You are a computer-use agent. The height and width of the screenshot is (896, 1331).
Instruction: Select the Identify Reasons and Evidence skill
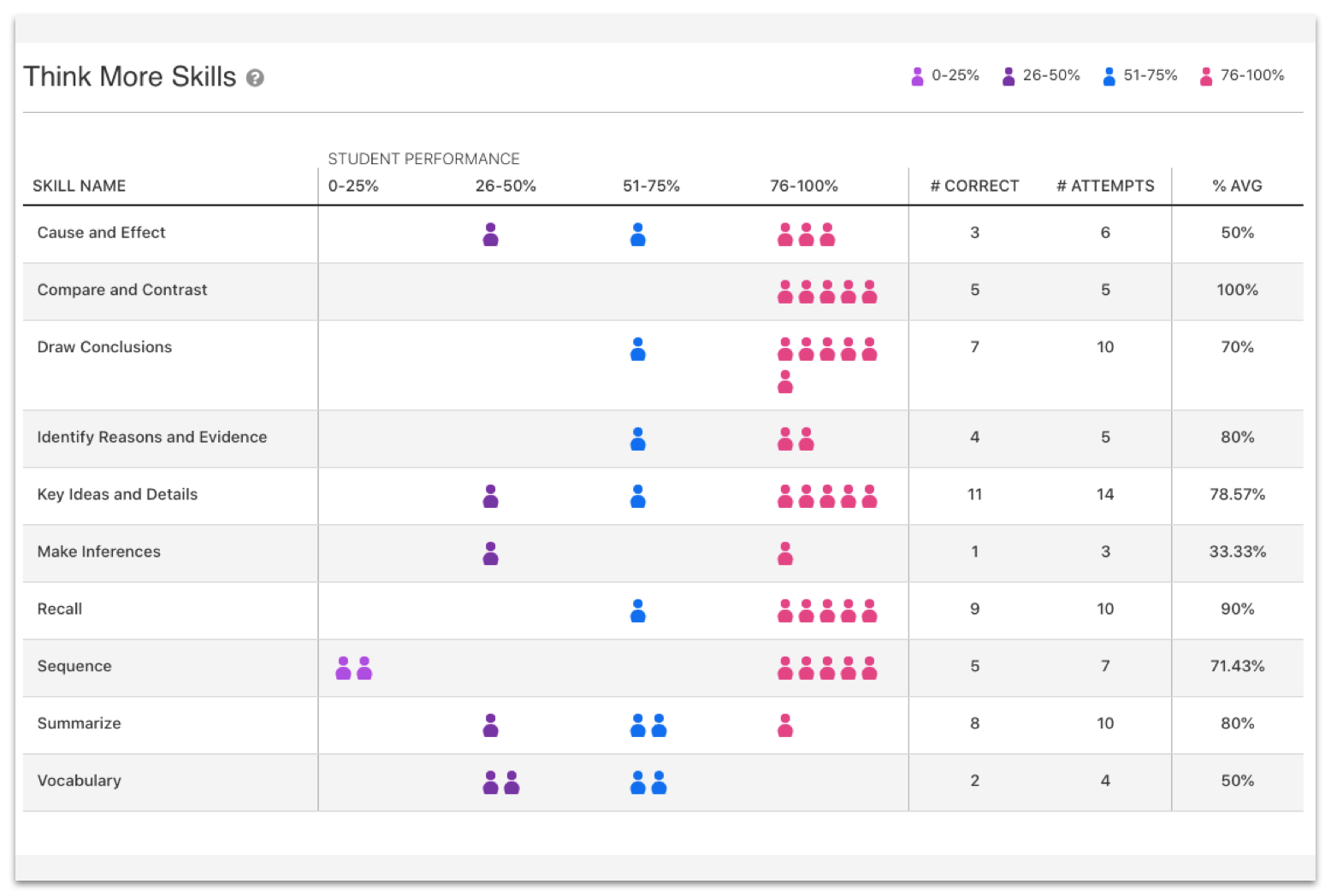[x=152, y=437]
